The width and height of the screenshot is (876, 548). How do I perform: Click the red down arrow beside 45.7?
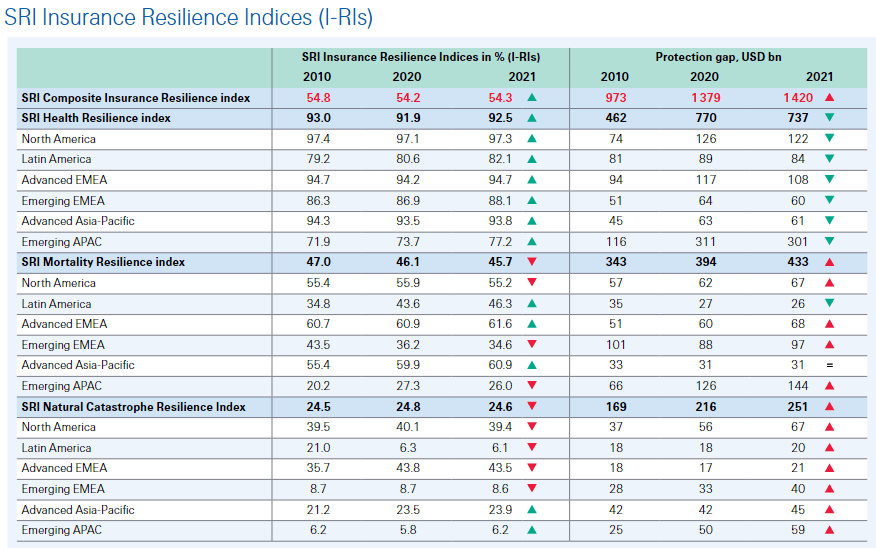click(532, 262)
